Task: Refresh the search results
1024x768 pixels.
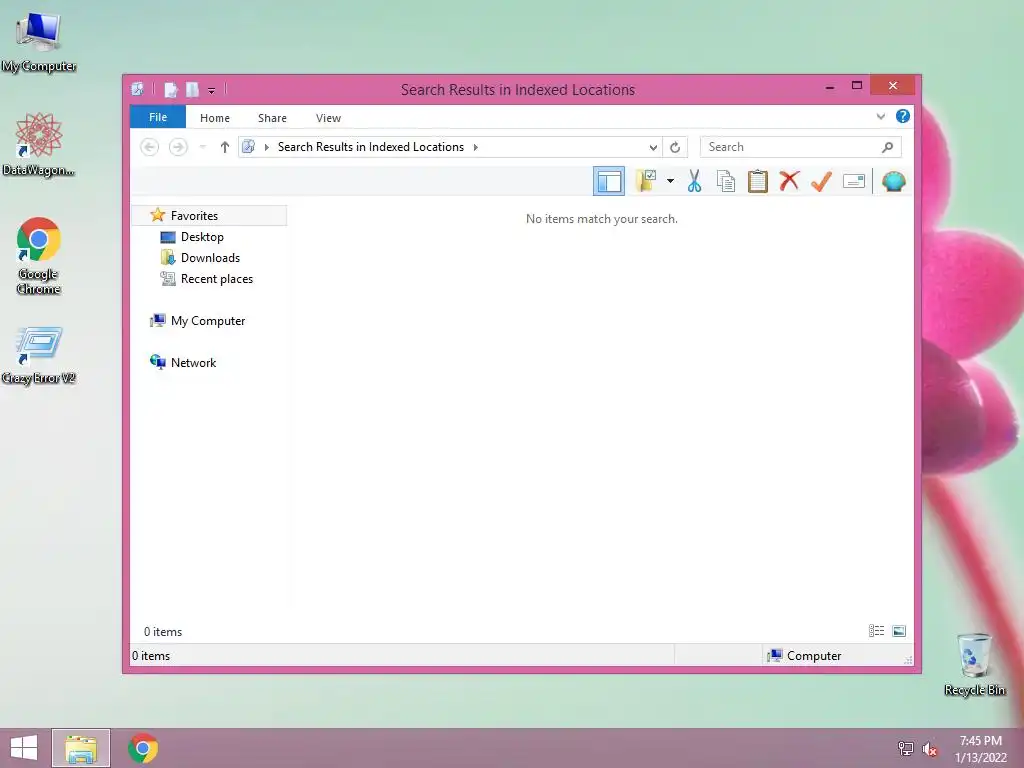Action: (x=675, y=148)
